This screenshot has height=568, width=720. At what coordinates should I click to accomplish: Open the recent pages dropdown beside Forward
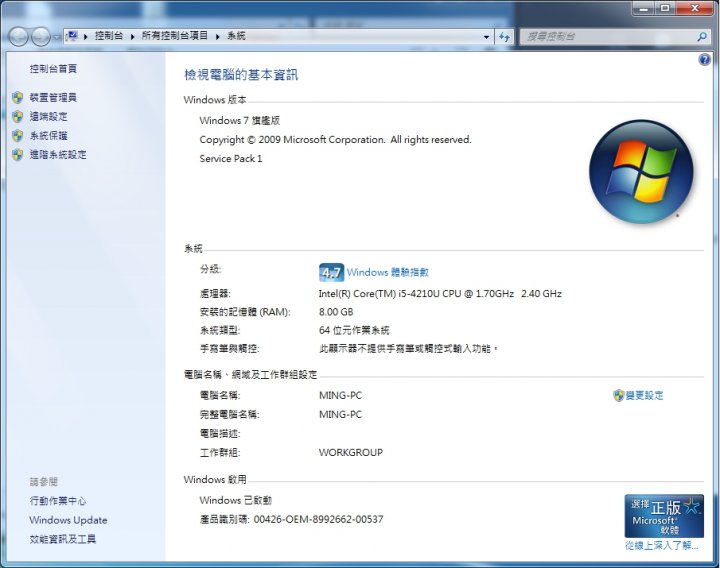tap(56, 37)
